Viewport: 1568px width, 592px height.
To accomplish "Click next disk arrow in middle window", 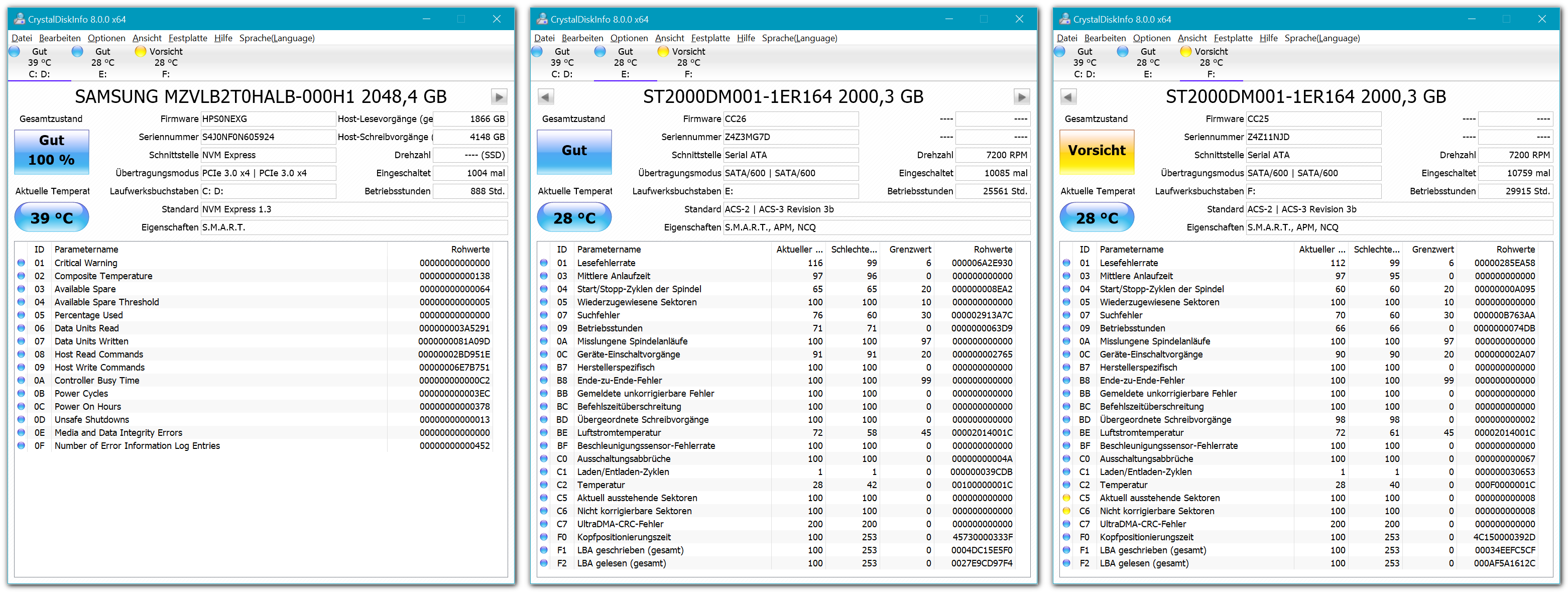I will point(1021,97).
